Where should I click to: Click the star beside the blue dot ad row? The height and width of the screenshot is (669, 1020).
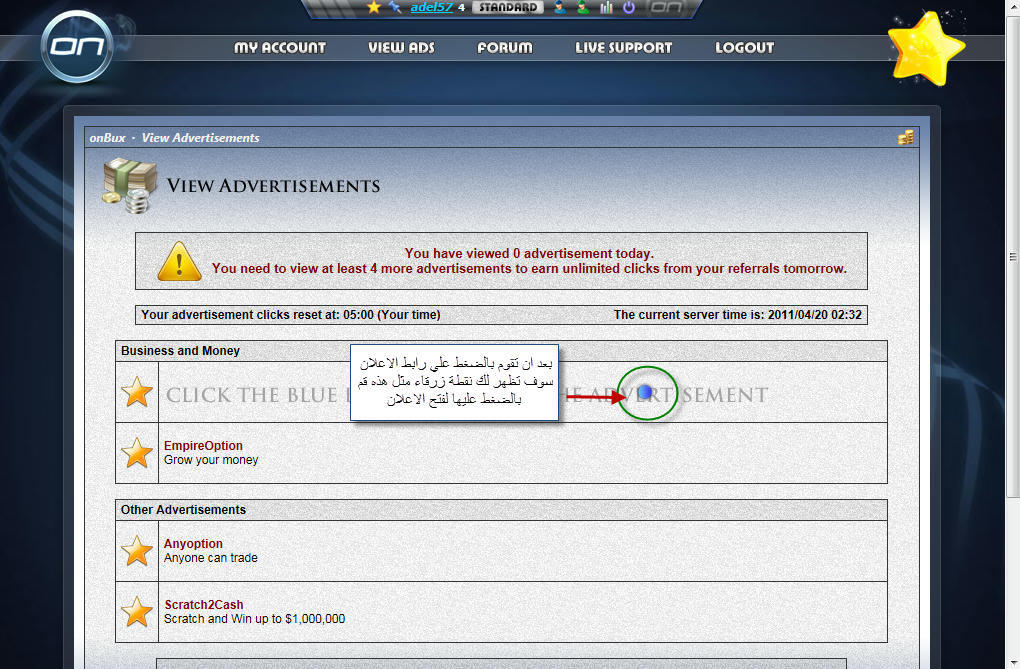pyautogui.click(x=137, y=392)
